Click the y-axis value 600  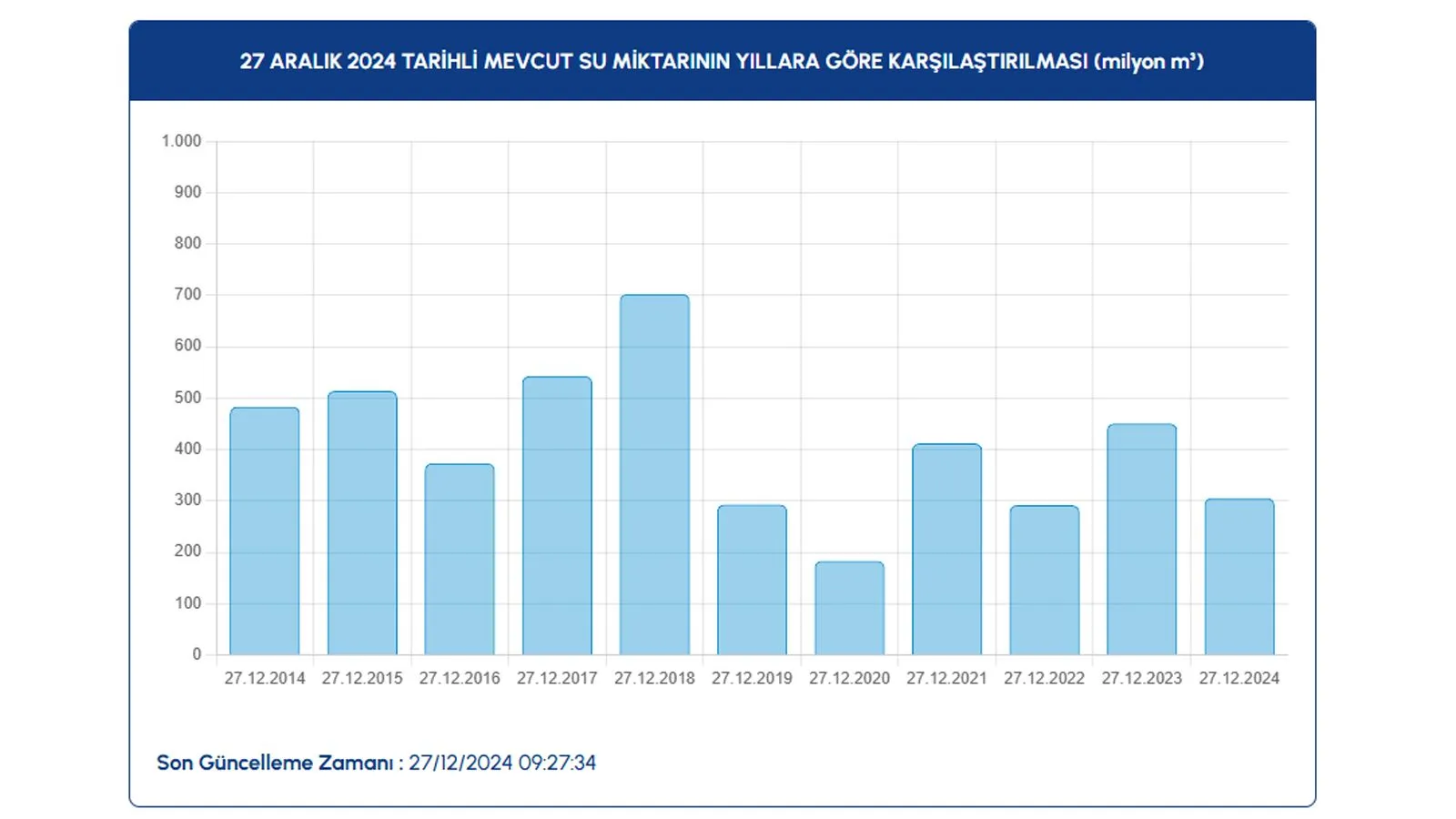[x=187, y=346]
